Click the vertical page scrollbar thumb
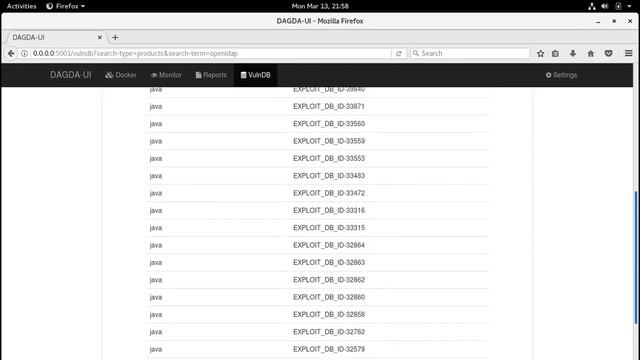640x360 pixels. 636,257
